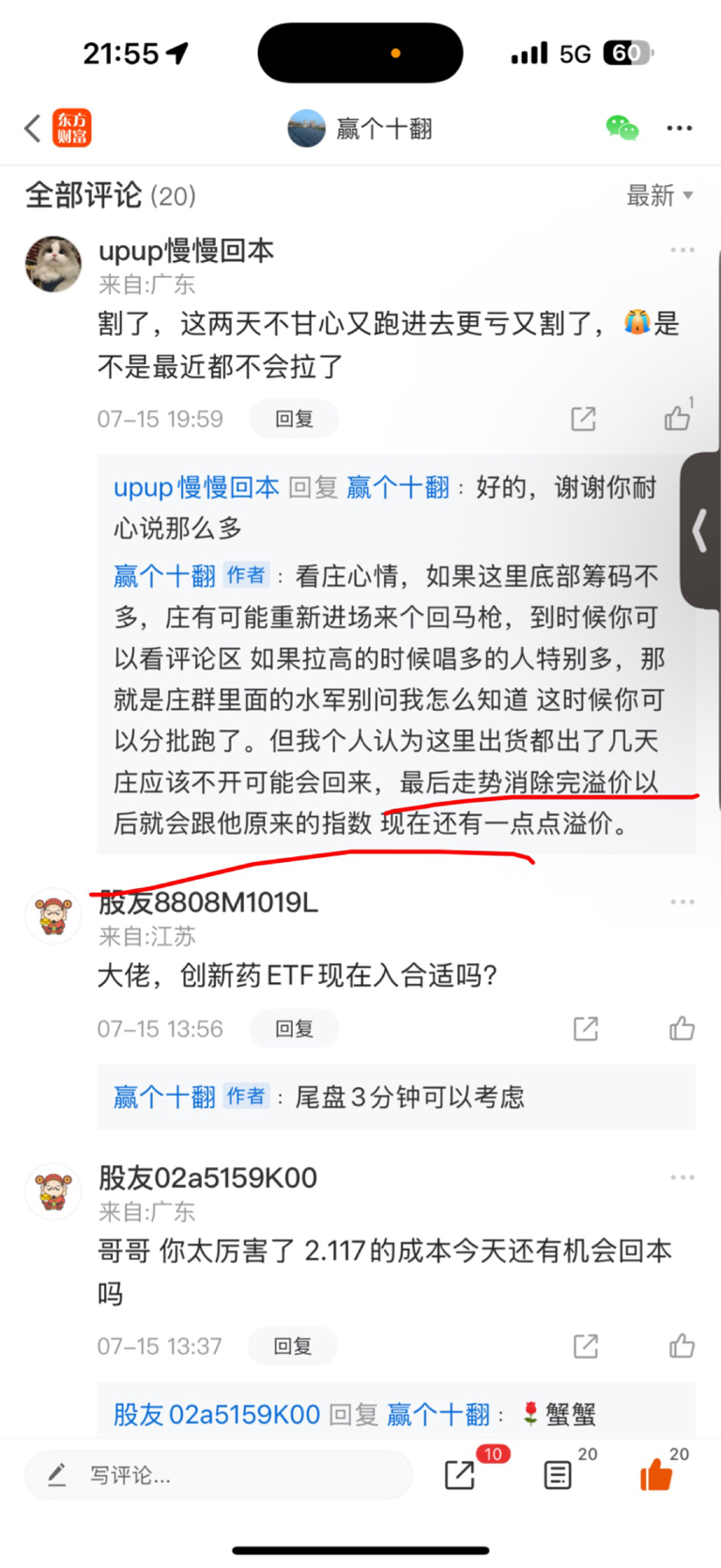Viewport: 721px width, 1568px height.
Task: Expand the side panel chevron handle
Action: [x=700, y=530]
